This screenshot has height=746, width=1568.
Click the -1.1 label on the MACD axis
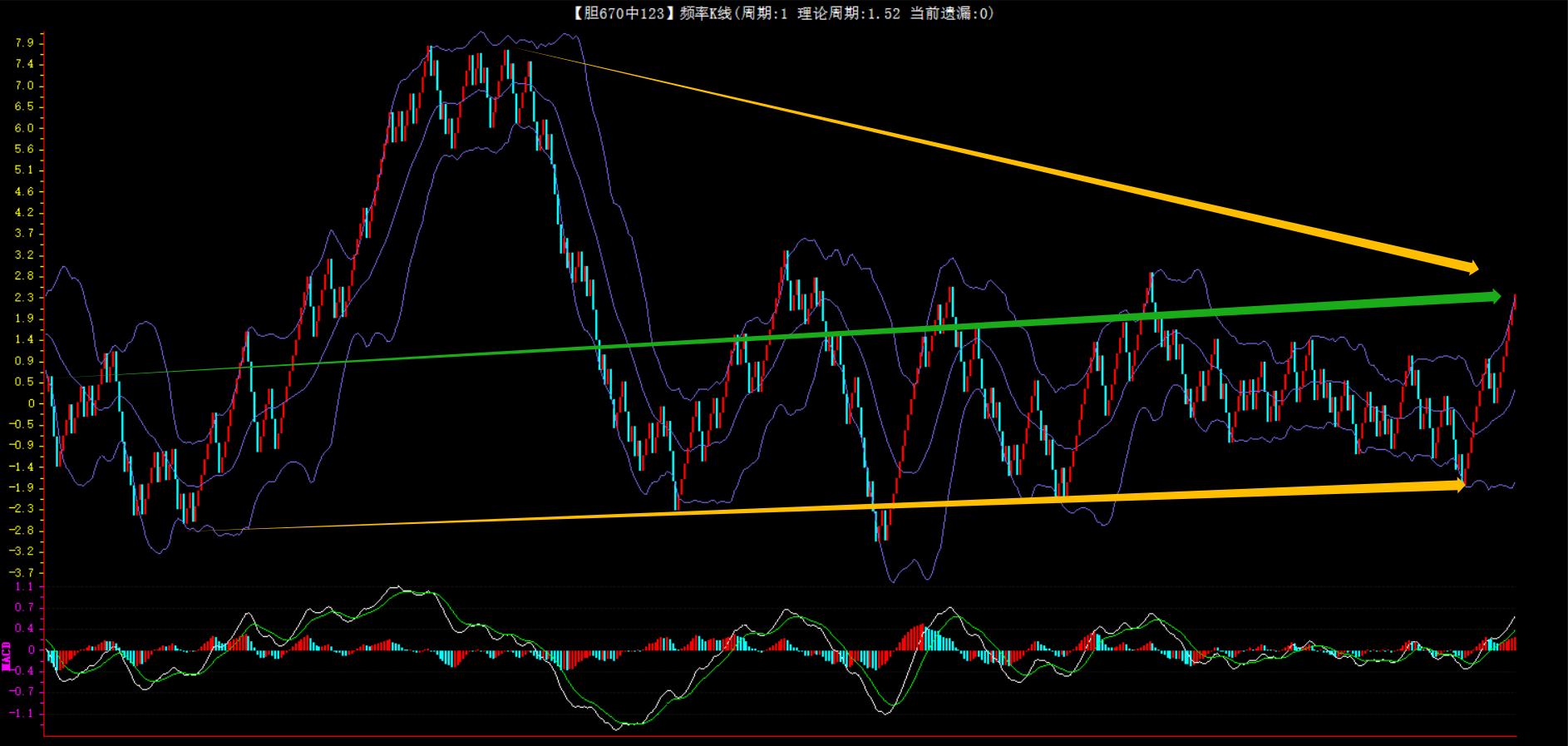tap(22, 713)
